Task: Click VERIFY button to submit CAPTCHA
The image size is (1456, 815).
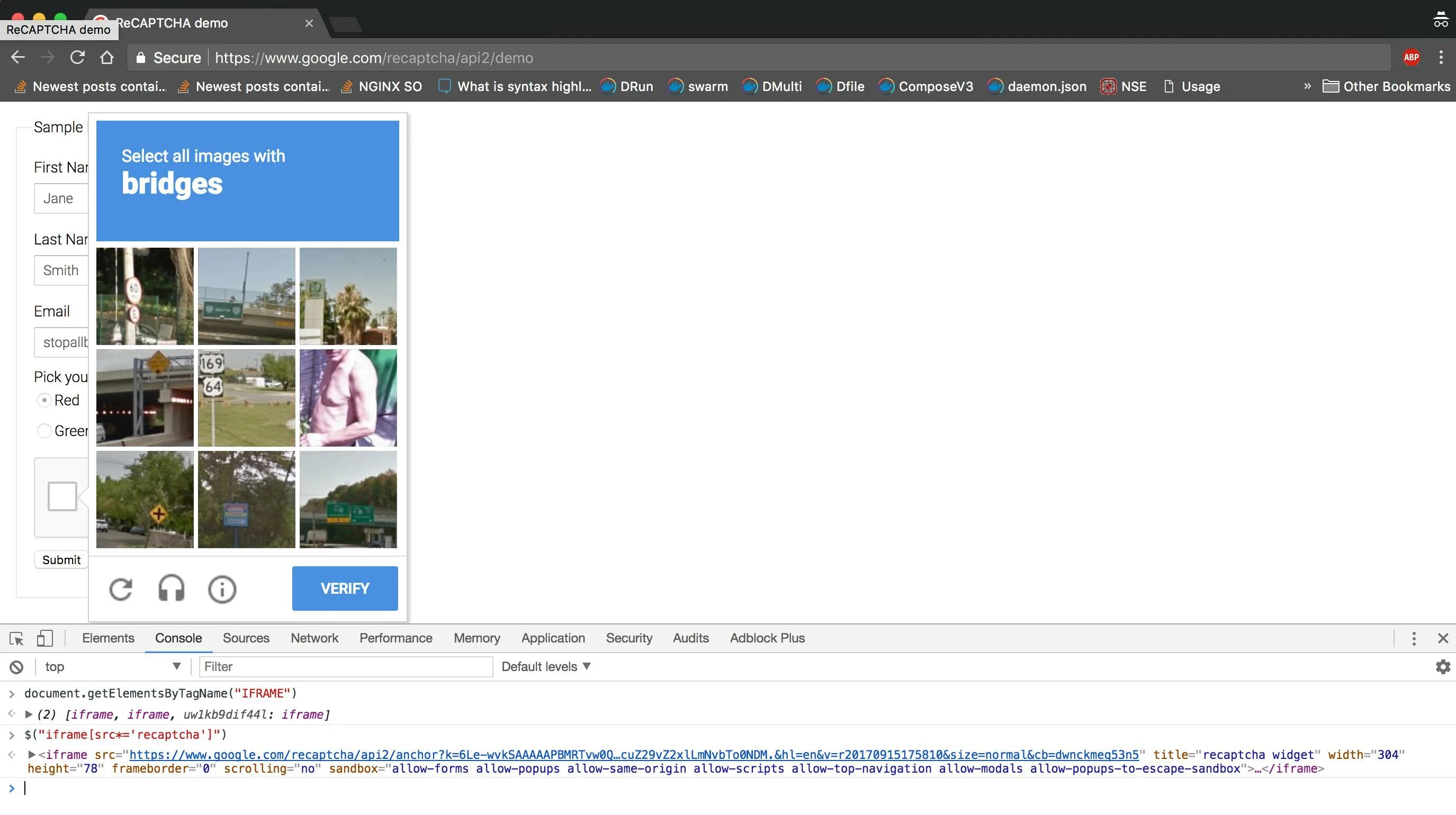Action: click(345, 588)
